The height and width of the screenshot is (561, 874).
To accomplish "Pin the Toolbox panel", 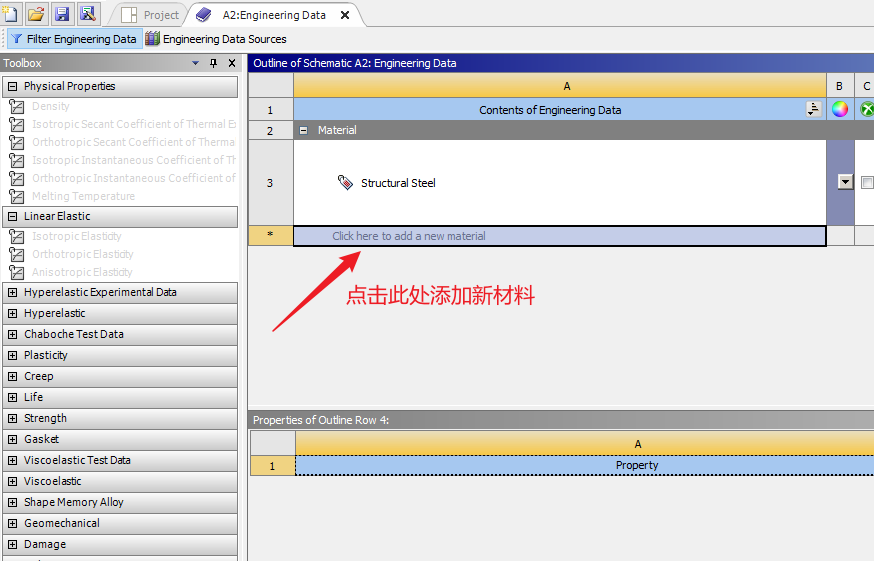I will pyautogui.click(x=213, y=63).
